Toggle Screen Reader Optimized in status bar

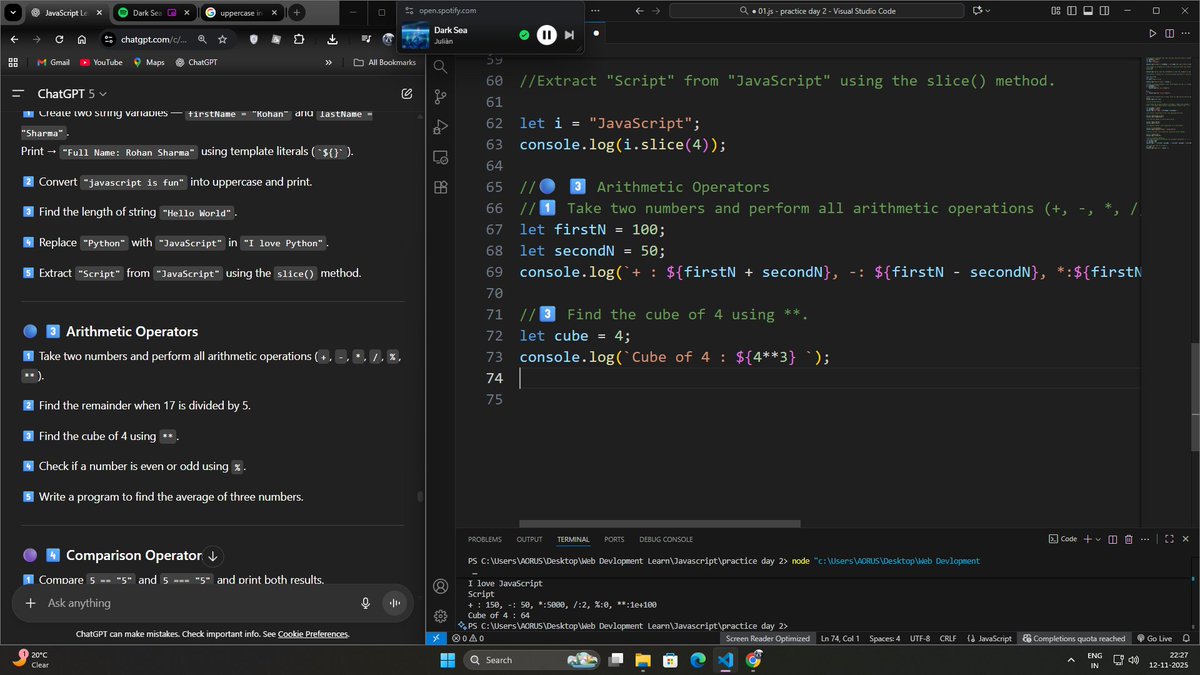[768, 638]
